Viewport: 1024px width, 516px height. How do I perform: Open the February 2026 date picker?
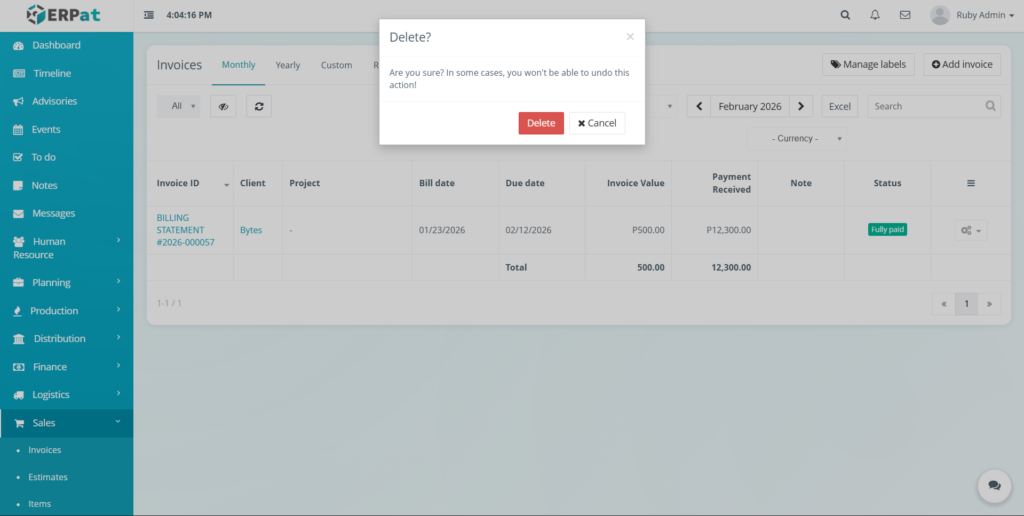(750, 106)
